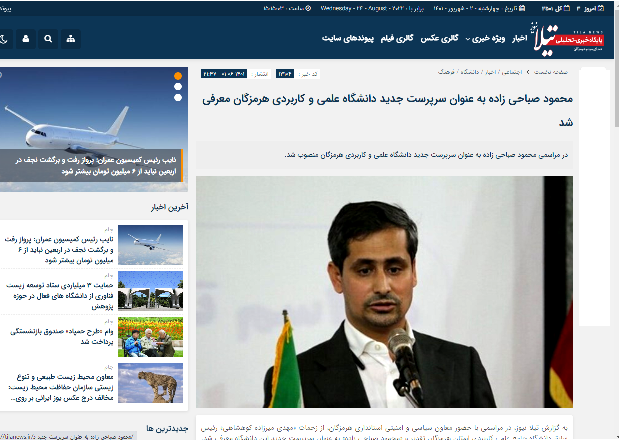Image resolution: width=619 pixels, height=440 pixels.
Task: Select the third slider dot
Action: point(178,98)
